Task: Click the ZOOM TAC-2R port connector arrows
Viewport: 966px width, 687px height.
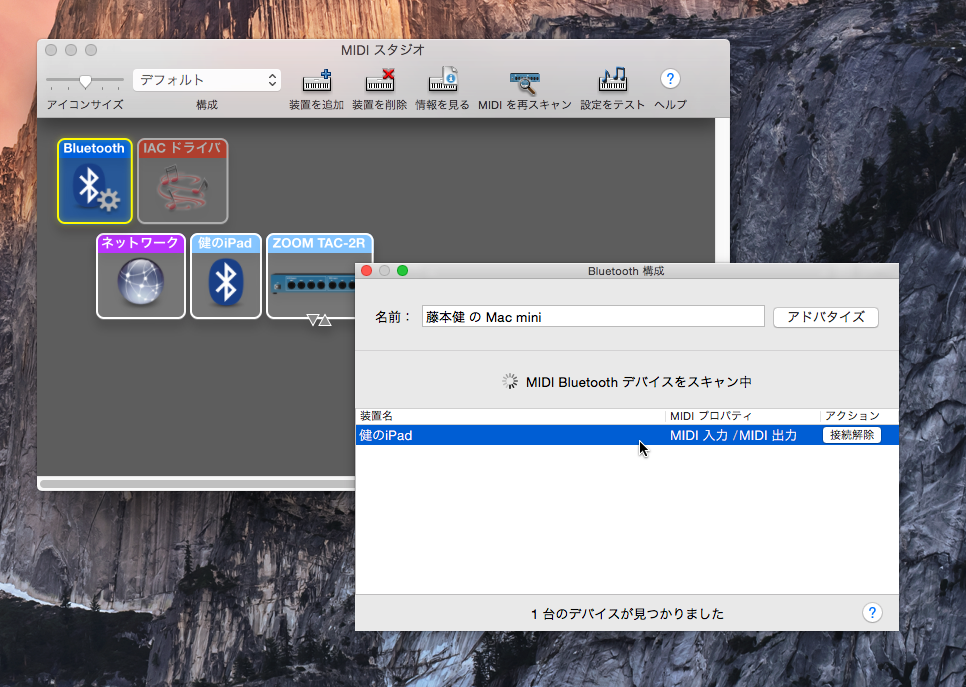Action: click(319, 320)
